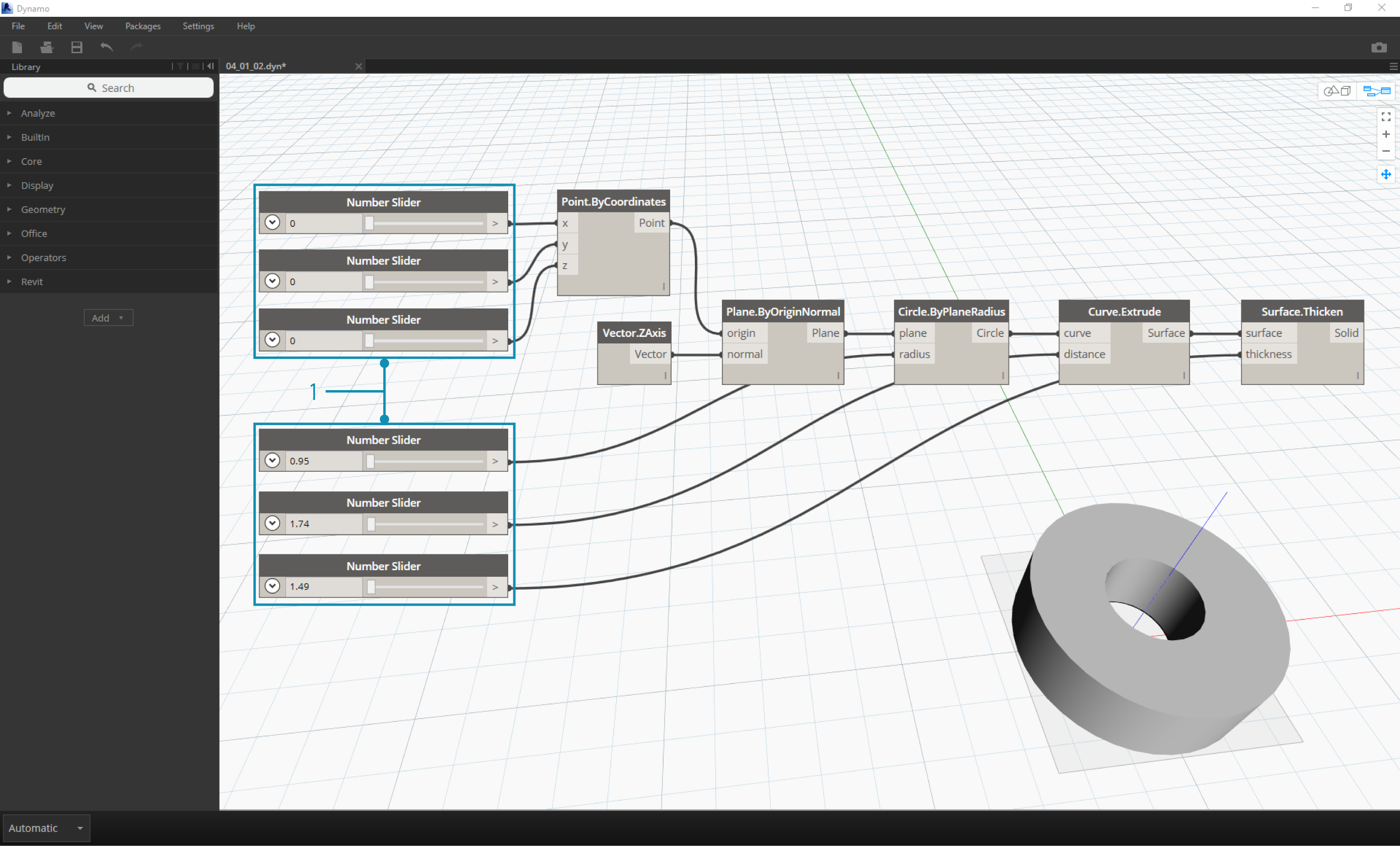Expand options of the 0.95 Number Slider
Viewport: 1400px width, 846px height.
272,460
